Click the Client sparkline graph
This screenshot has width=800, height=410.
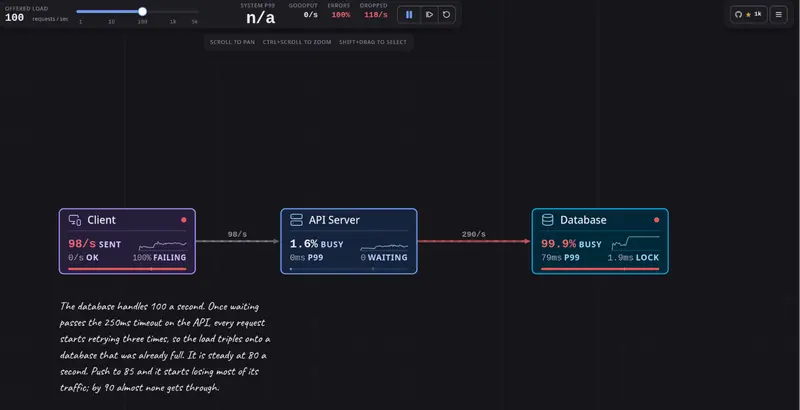point(163,245)
